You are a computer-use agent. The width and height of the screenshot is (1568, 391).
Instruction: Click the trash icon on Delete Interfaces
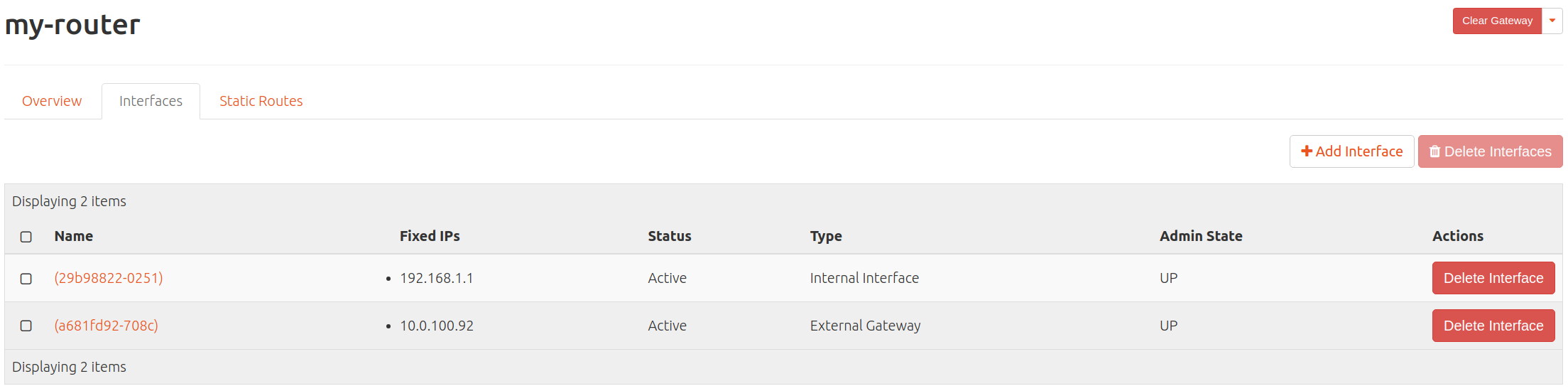(x=1434, y=151)
